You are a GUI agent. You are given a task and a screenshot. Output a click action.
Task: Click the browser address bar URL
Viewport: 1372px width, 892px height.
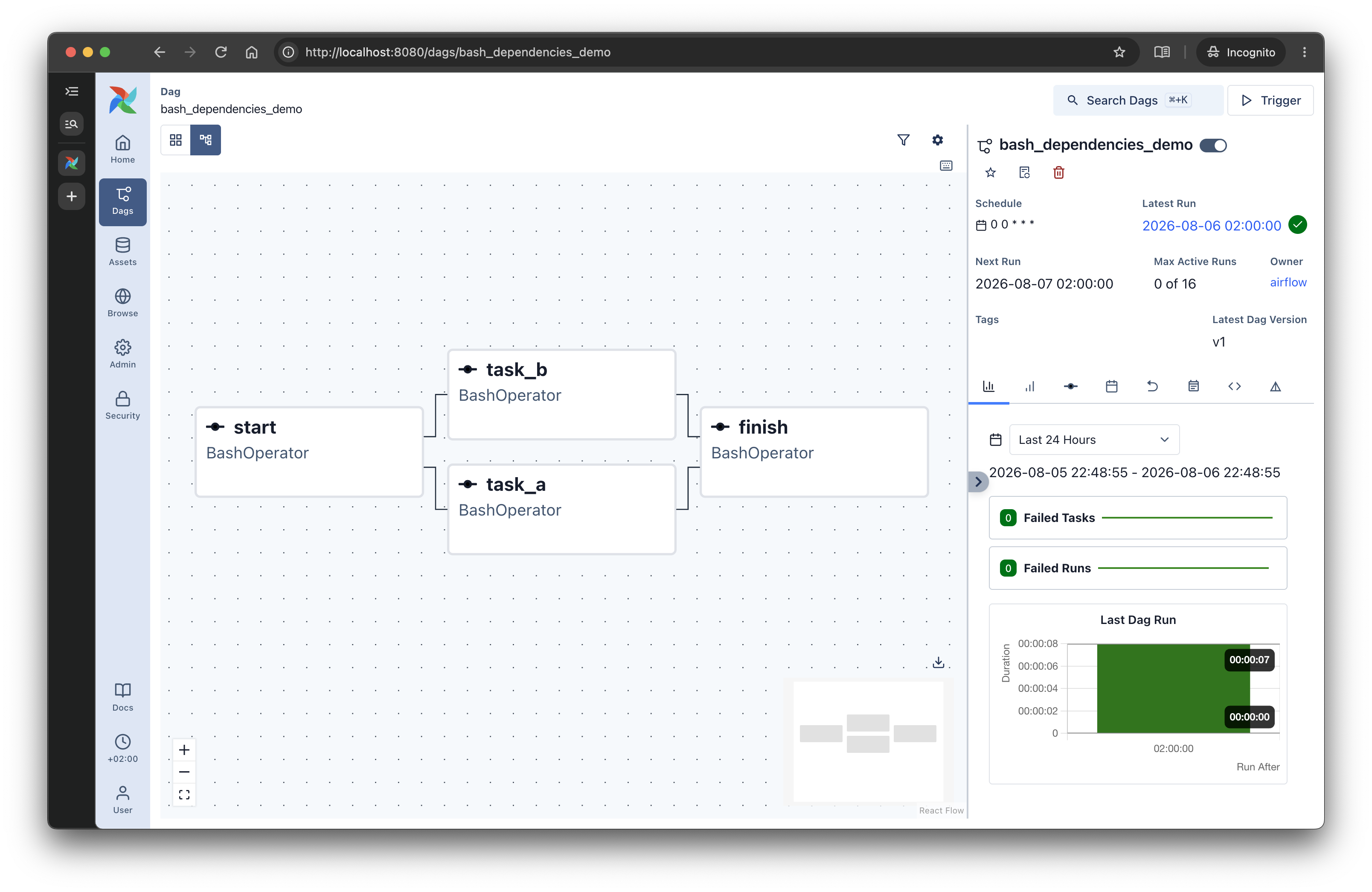click(x=458, y=52)
